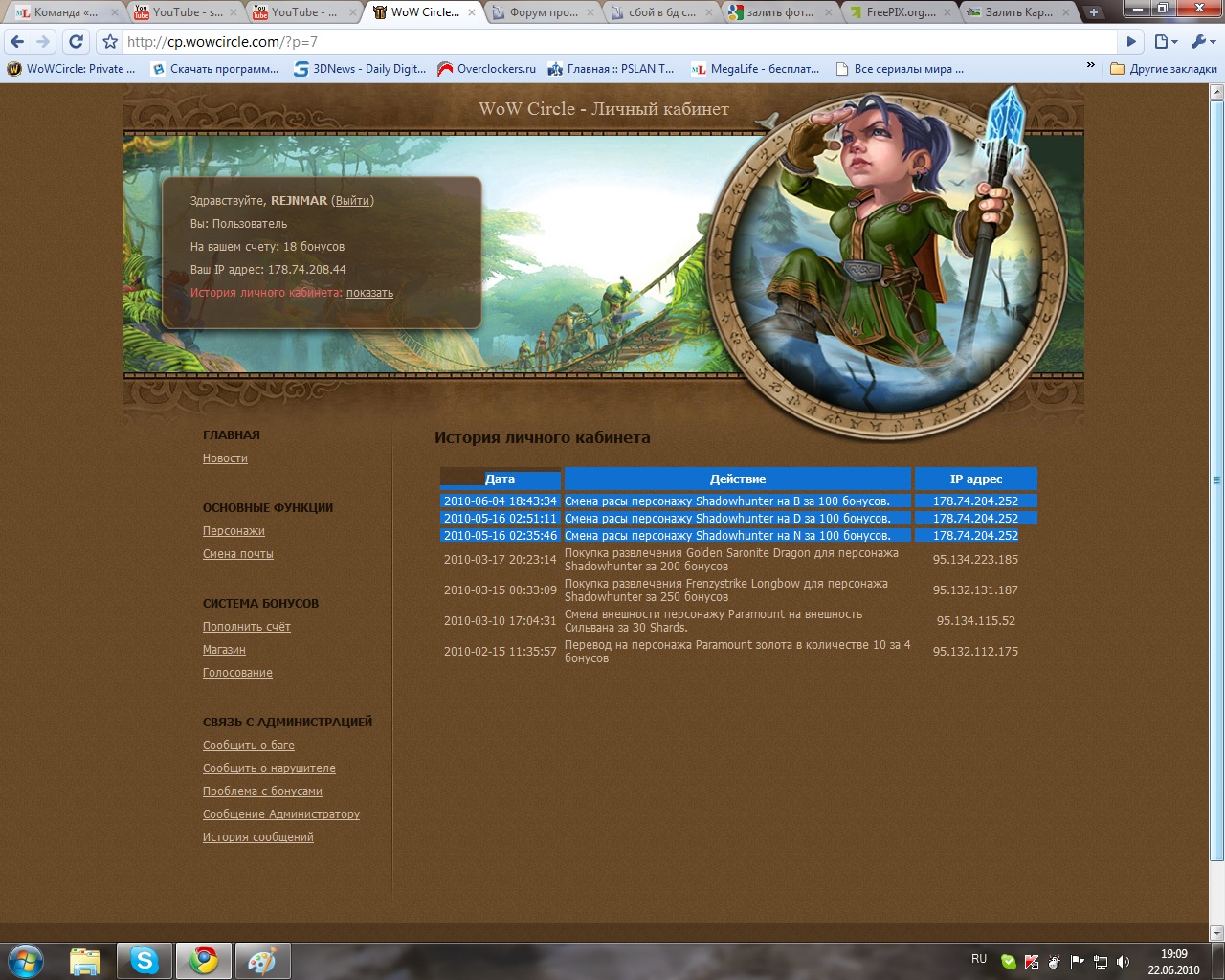The image size is (1225, 980).
Task: Open the Сообщить о баге link
Action: click(249, 746)
